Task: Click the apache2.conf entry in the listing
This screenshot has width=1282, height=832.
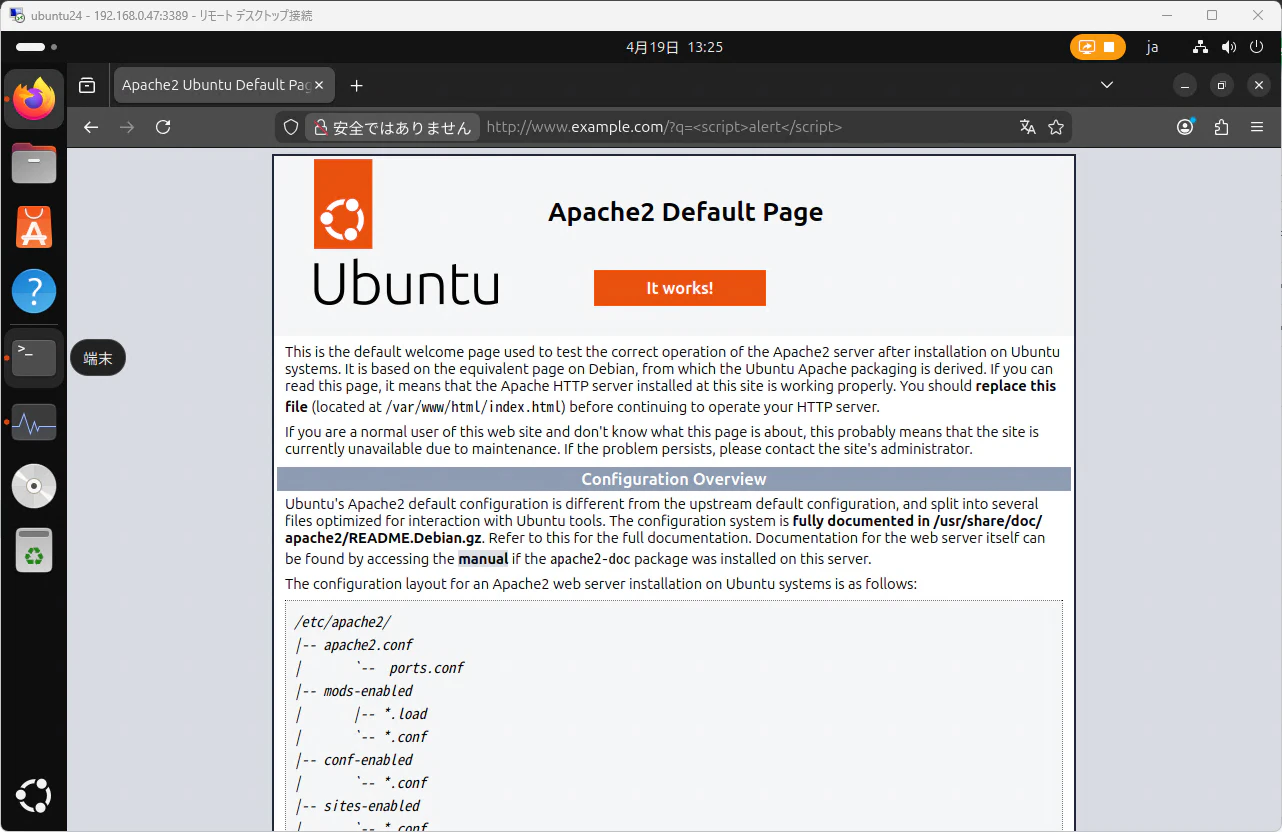Action: pos(368,645)
